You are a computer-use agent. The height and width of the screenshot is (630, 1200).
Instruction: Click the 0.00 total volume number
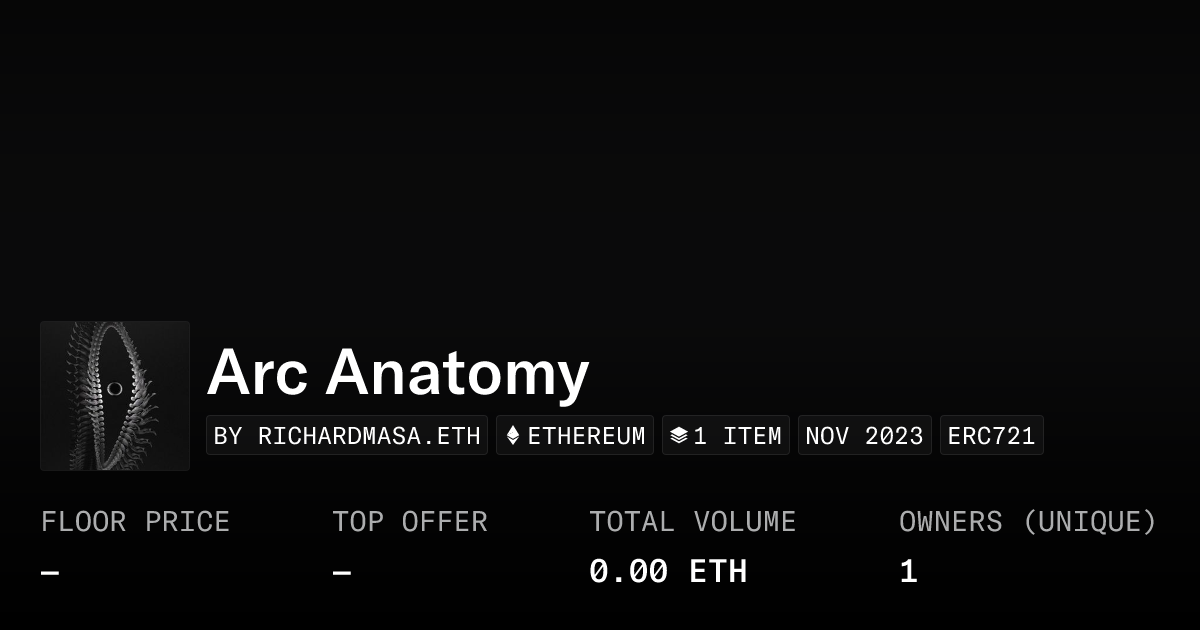(628, 572)
